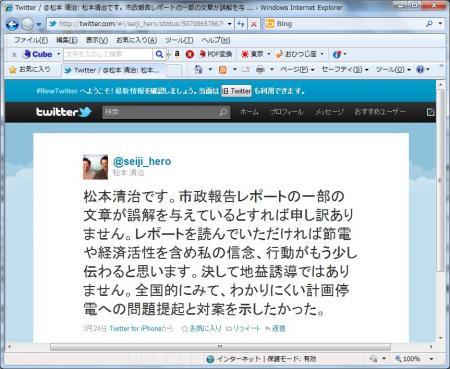
Task: Open the zoom level 100% dropdown
Action: [x=414, y=359]
